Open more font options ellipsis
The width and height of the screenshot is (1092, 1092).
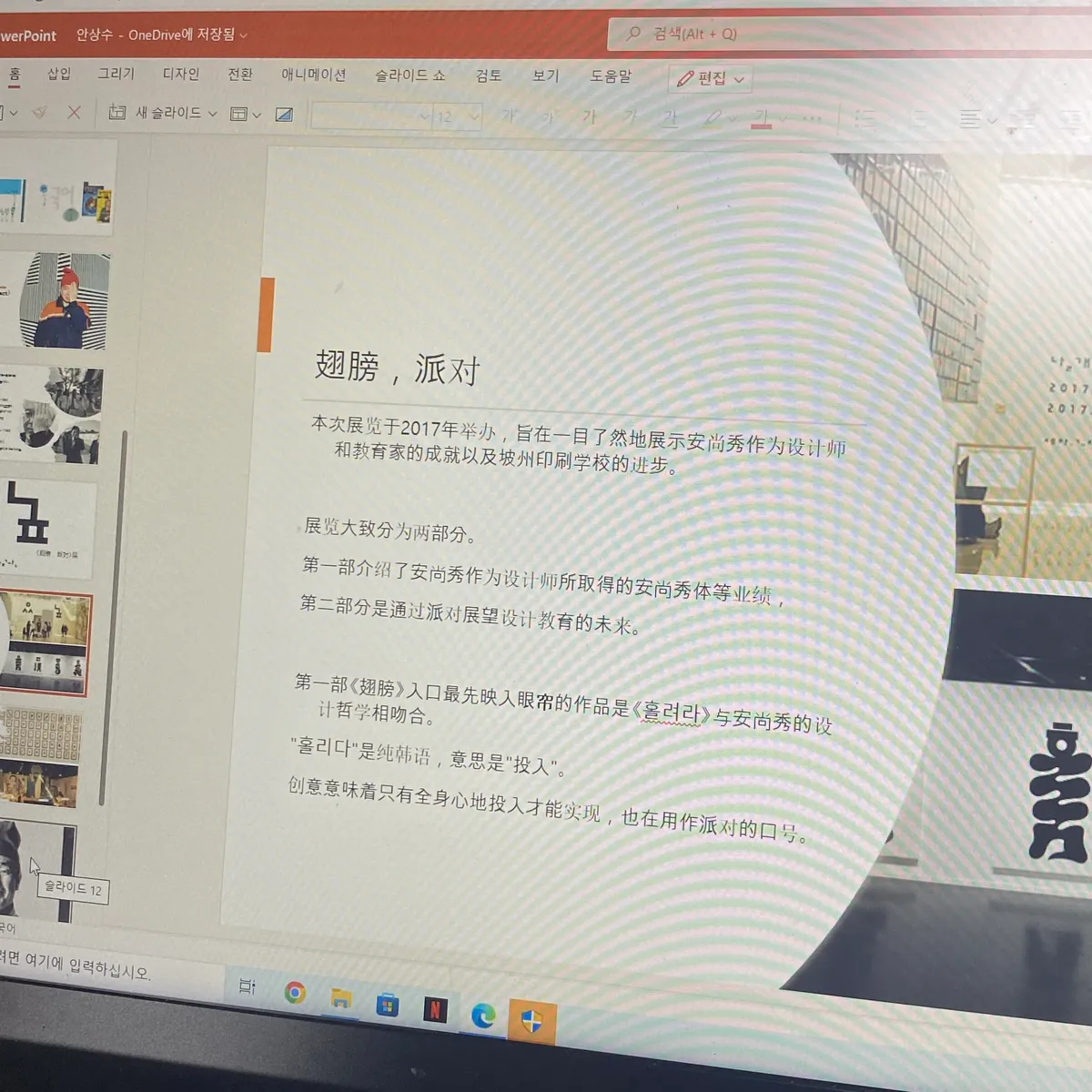(x=812, y=119)
